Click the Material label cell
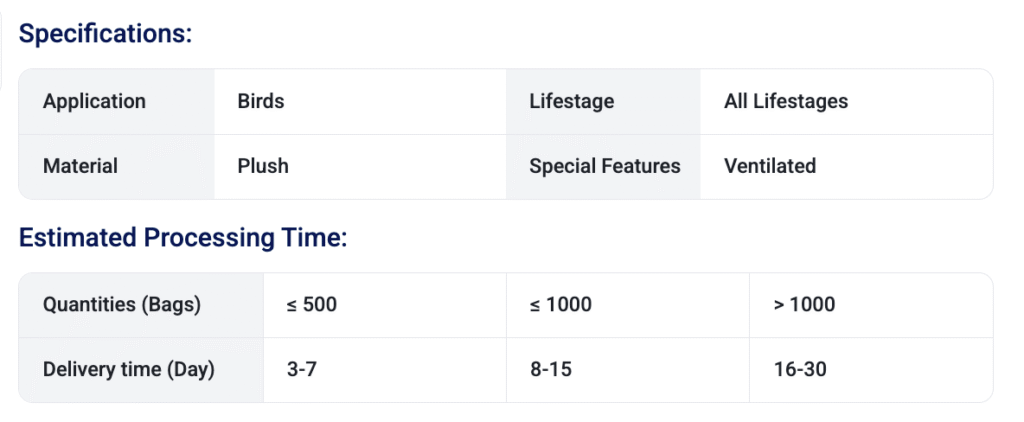The width and height of the screenshot is (1024, 422). [x=80, y=166]
